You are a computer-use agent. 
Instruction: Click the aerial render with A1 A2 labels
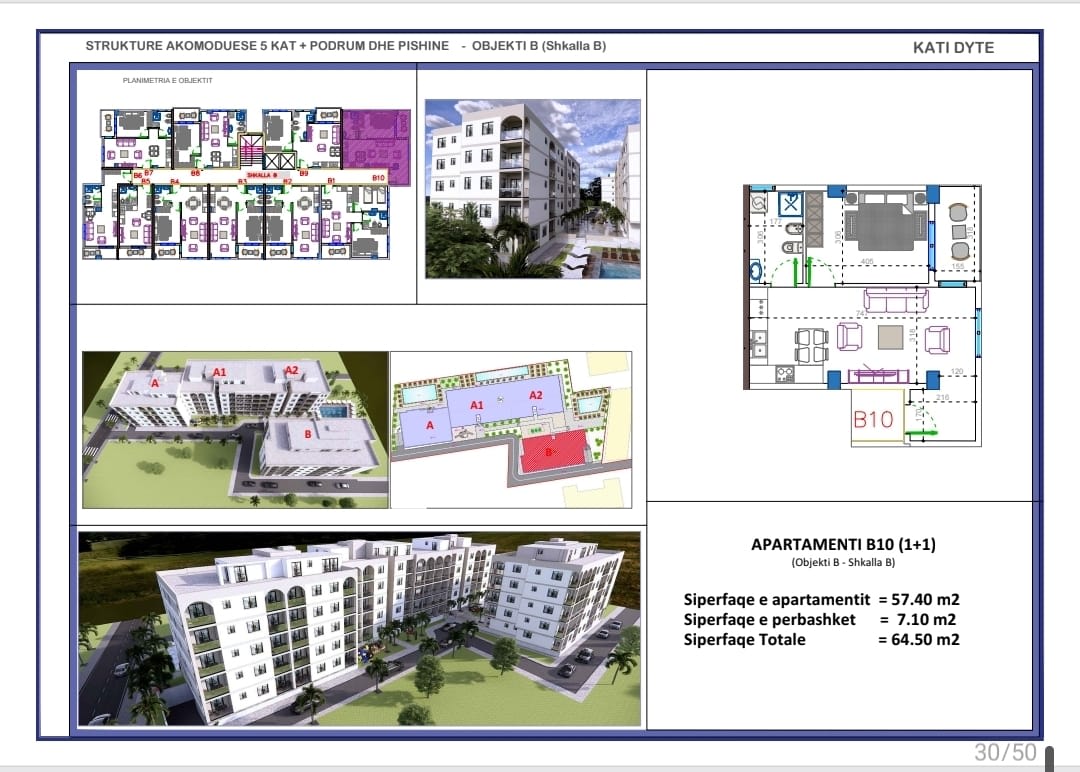(236, 430)
